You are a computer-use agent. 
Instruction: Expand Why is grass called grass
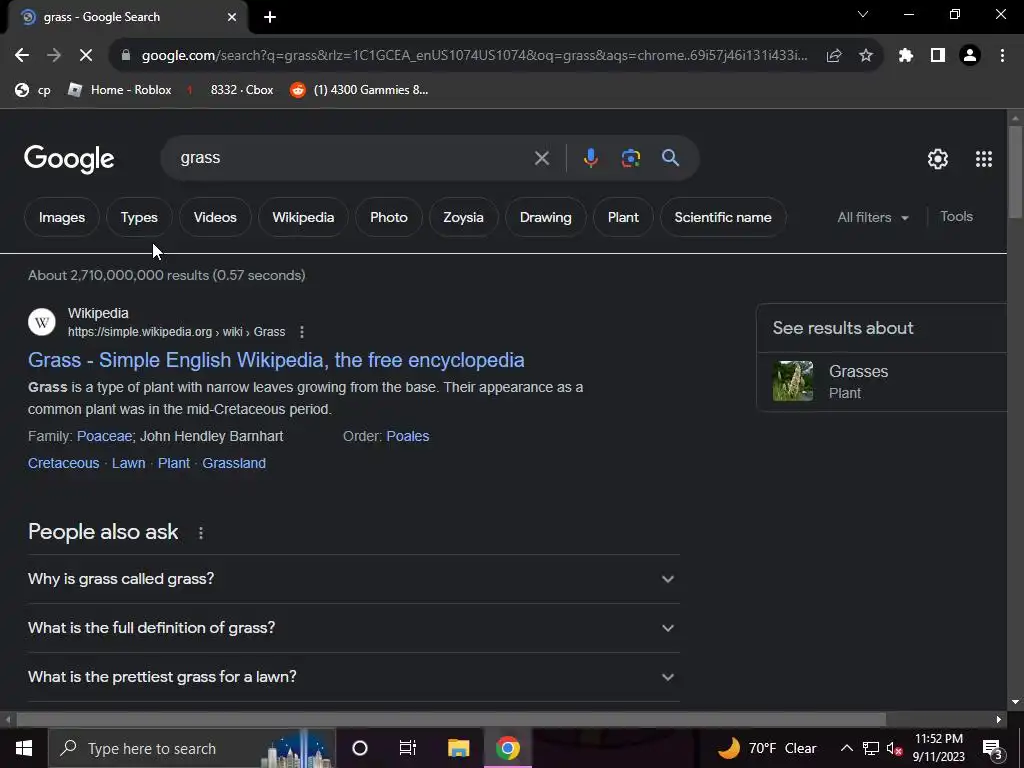pyautogui.click(x=353, y=579)
